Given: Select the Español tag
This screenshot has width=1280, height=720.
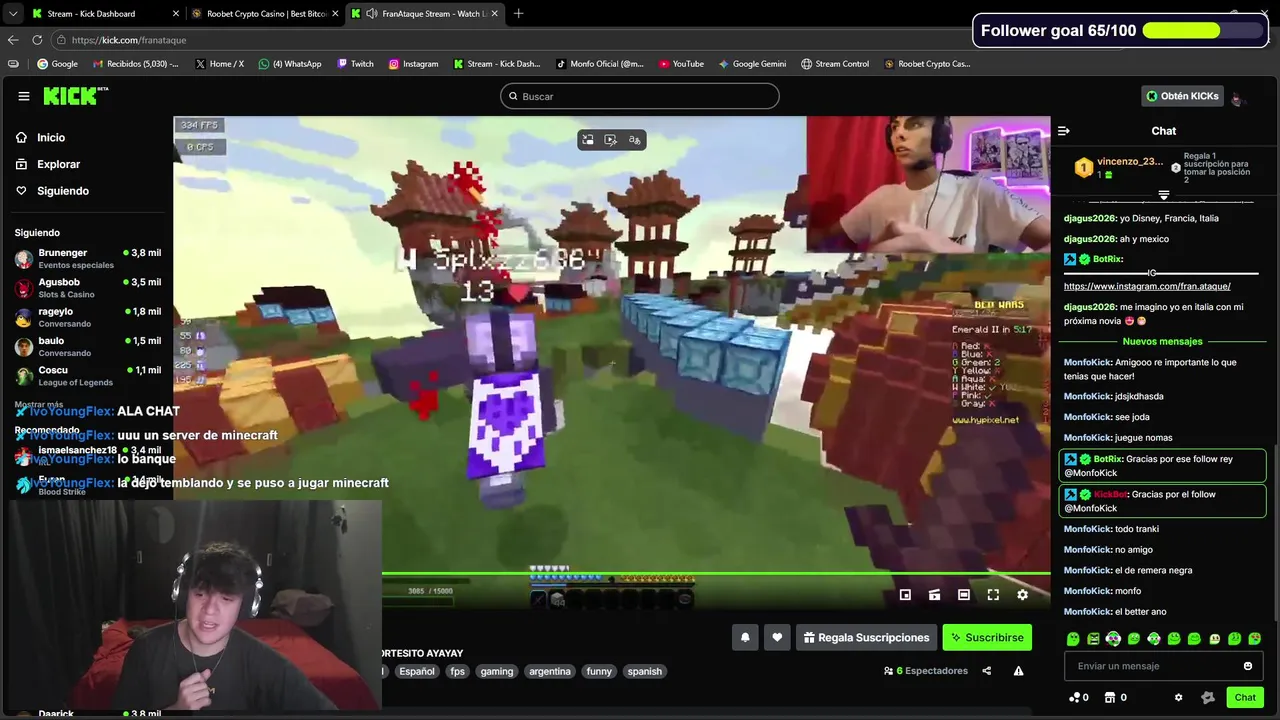Looking at the screenshot, I should (417, 671).
